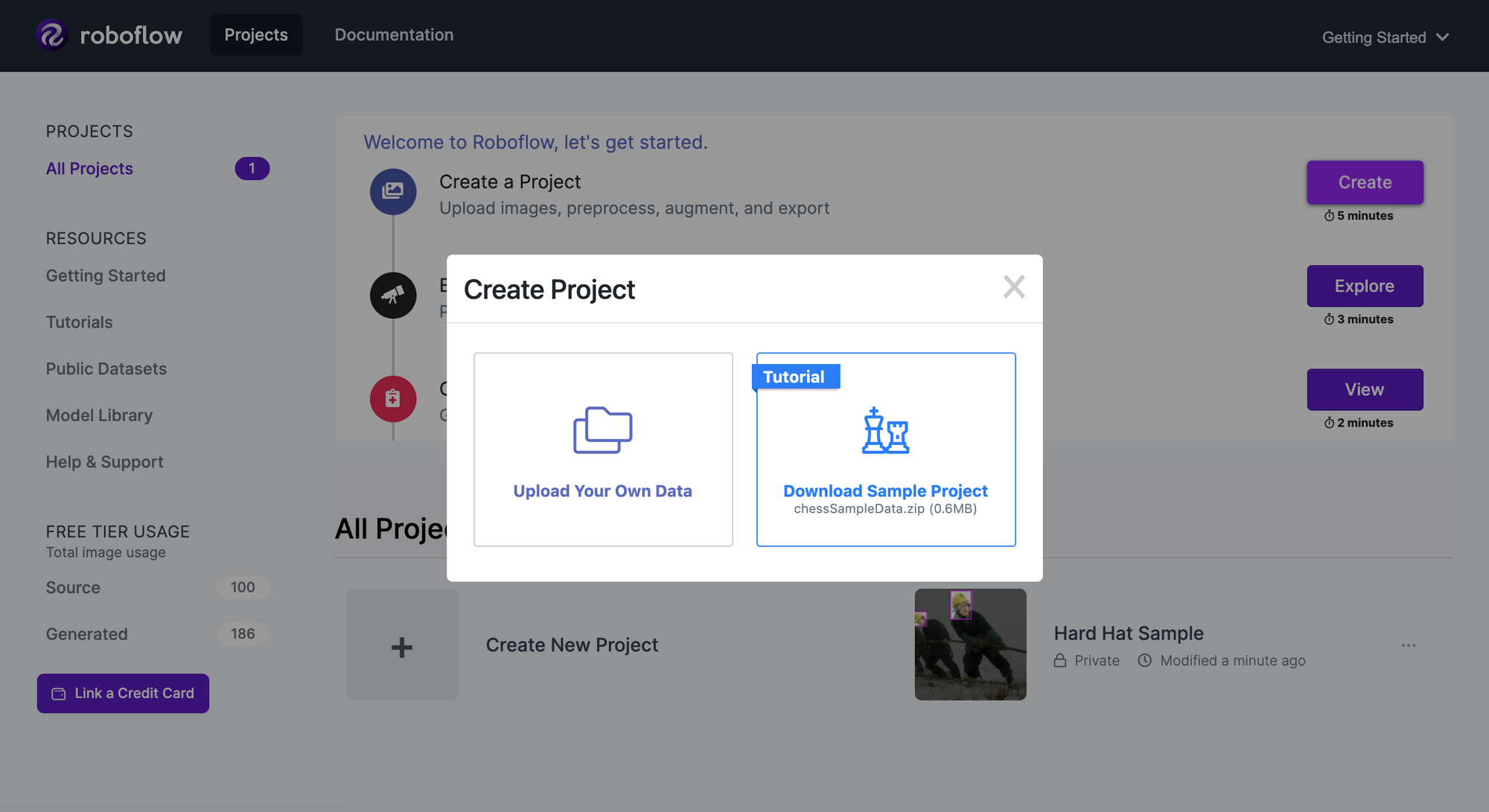Click the red clipboard step icon
This screenshot has width=1489, height=812.
pos(393,399)
